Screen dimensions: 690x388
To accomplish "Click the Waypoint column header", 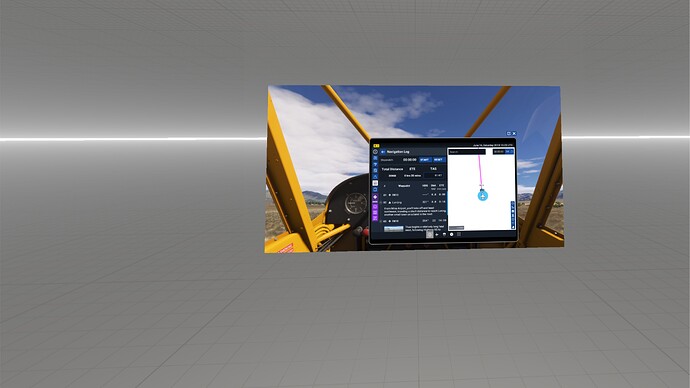I will pos(404,186).
